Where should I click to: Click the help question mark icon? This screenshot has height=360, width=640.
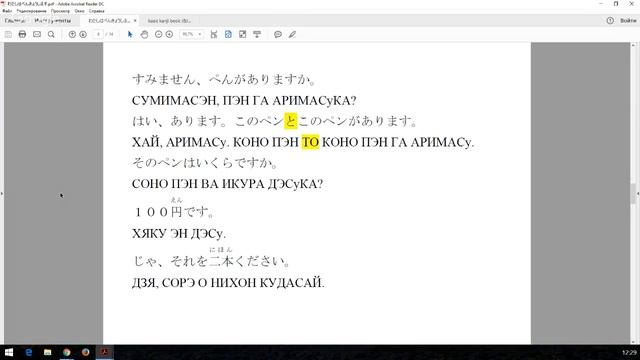click(x=610, y=20)
